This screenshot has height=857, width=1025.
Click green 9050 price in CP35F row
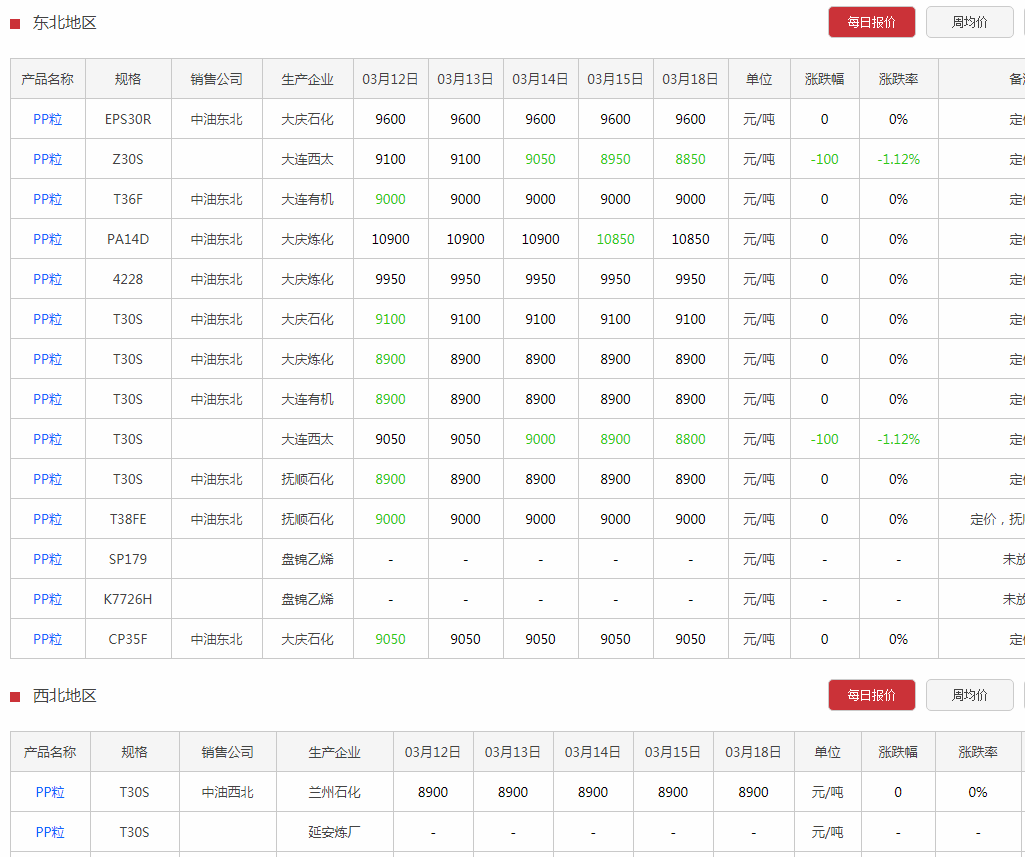[x=391, y=639]
